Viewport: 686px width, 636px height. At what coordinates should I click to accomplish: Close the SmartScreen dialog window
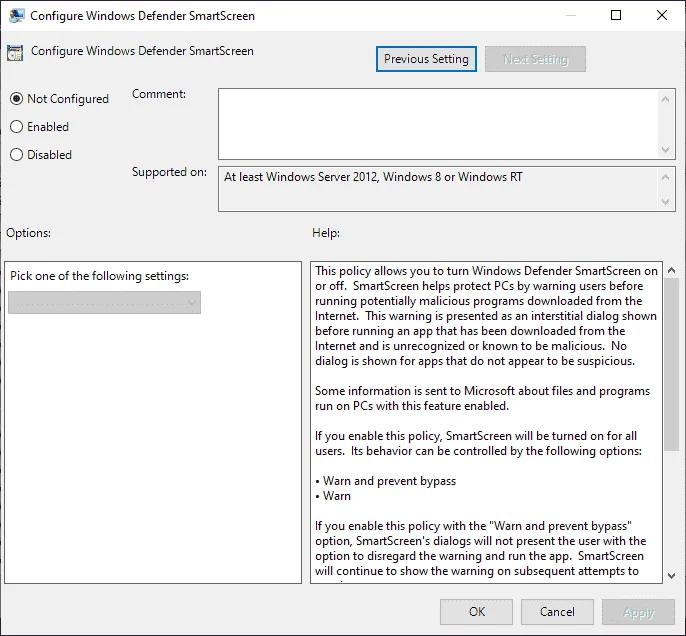(x=662, y=16)
